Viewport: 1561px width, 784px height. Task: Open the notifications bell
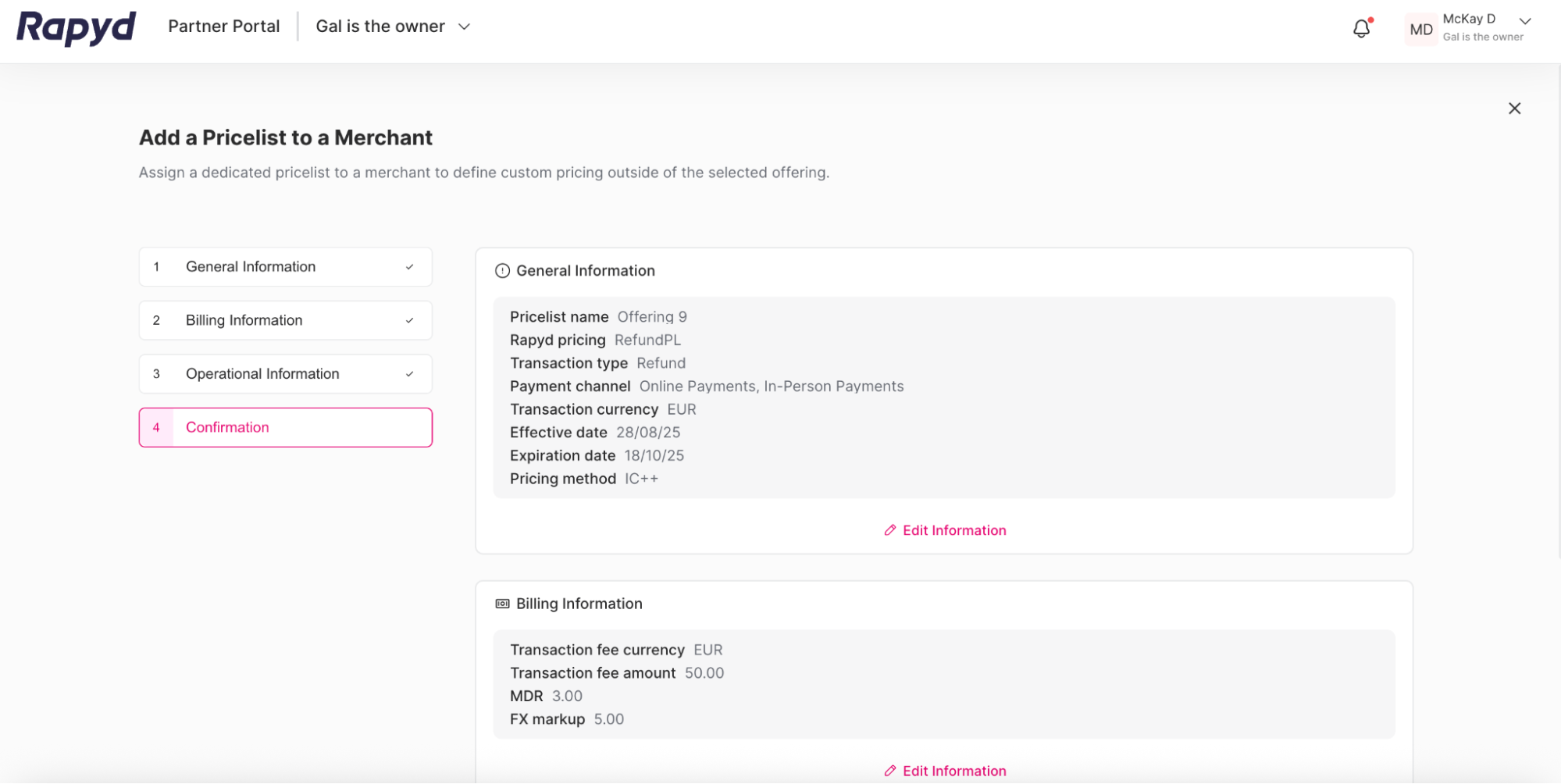point(1361,27)
